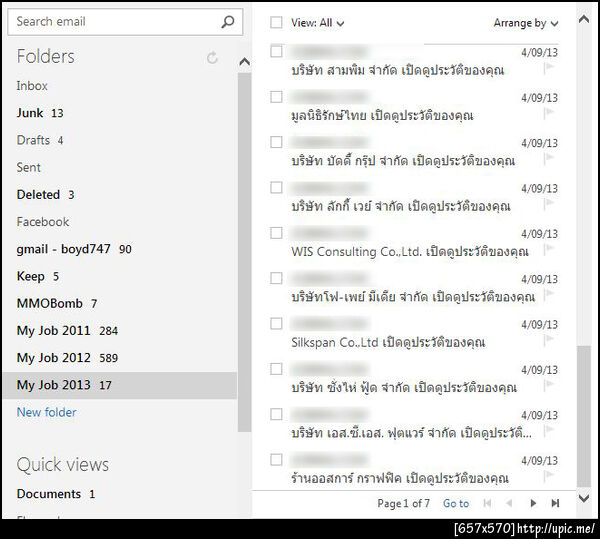Open the My Job 2013 folder
Viewport: 600px width, 539px height.
coord(119,385)
